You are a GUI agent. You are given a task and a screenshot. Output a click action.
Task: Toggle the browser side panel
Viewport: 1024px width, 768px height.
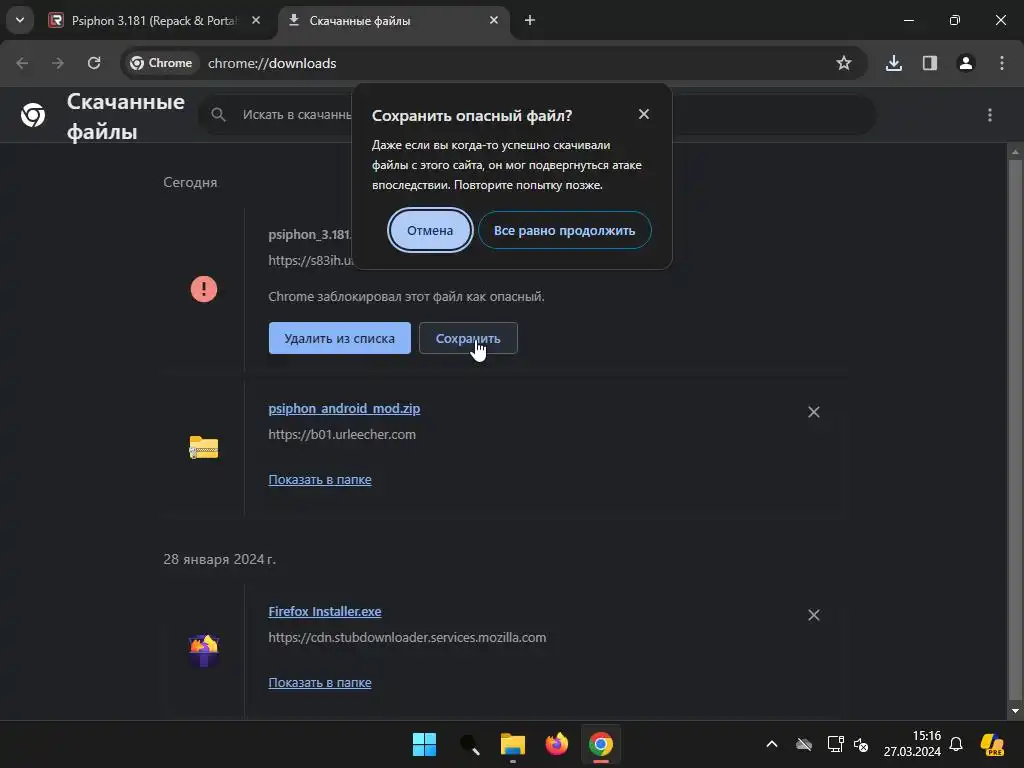930,63
